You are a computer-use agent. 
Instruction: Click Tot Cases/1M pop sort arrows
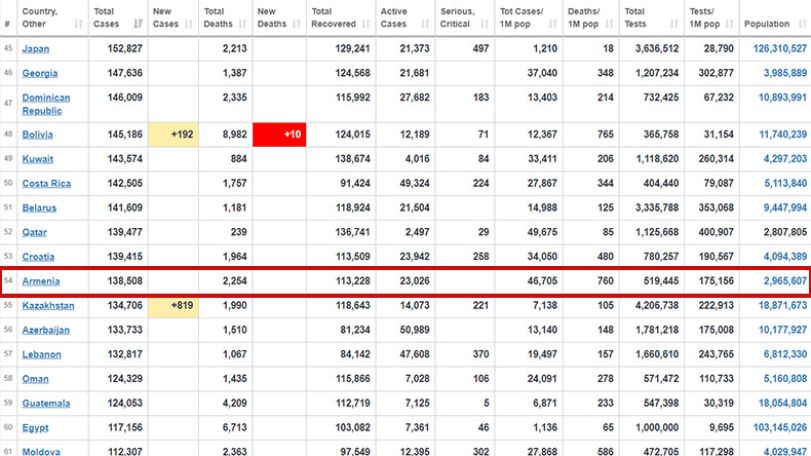point(553,24)
